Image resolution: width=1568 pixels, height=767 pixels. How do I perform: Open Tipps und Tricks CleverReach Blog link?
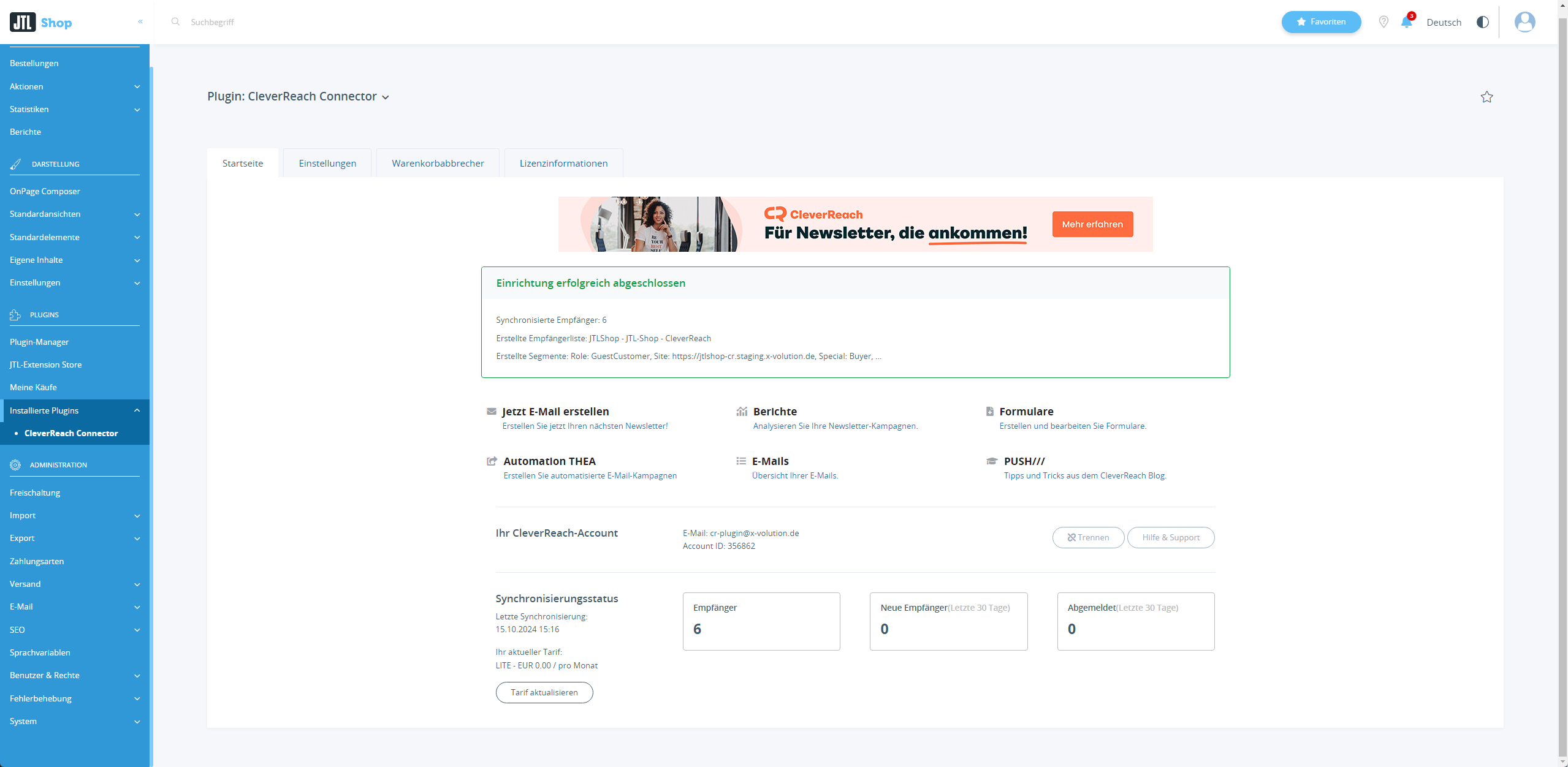1085,475
